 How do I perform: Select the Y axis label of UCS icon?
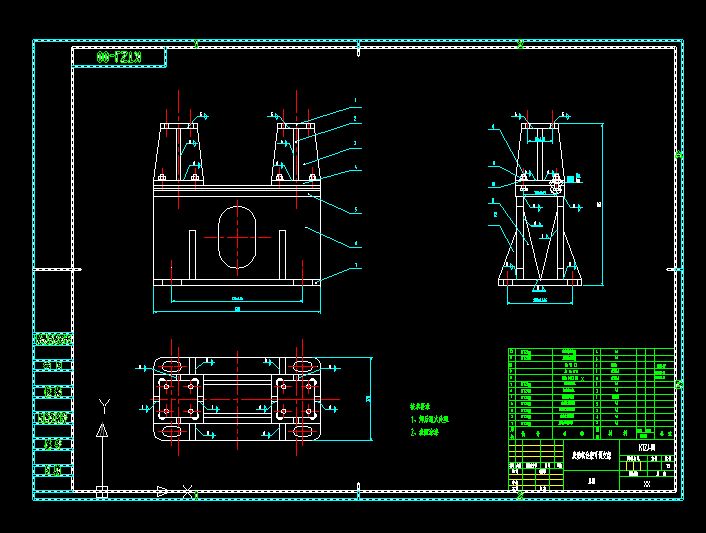104,406
